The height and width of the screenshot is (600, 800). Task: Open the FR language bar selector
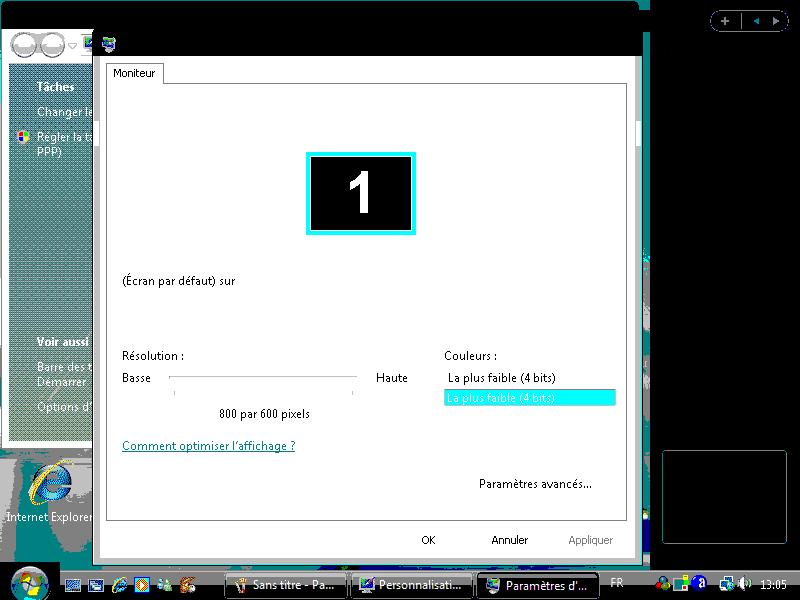point(617,583)
